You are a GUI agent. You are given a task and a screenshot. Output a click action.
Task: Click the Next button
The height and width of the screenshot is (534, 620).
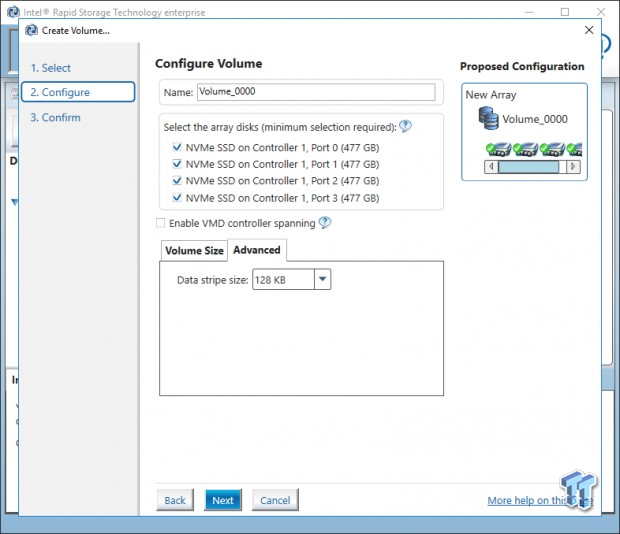[x=223, y=500]
